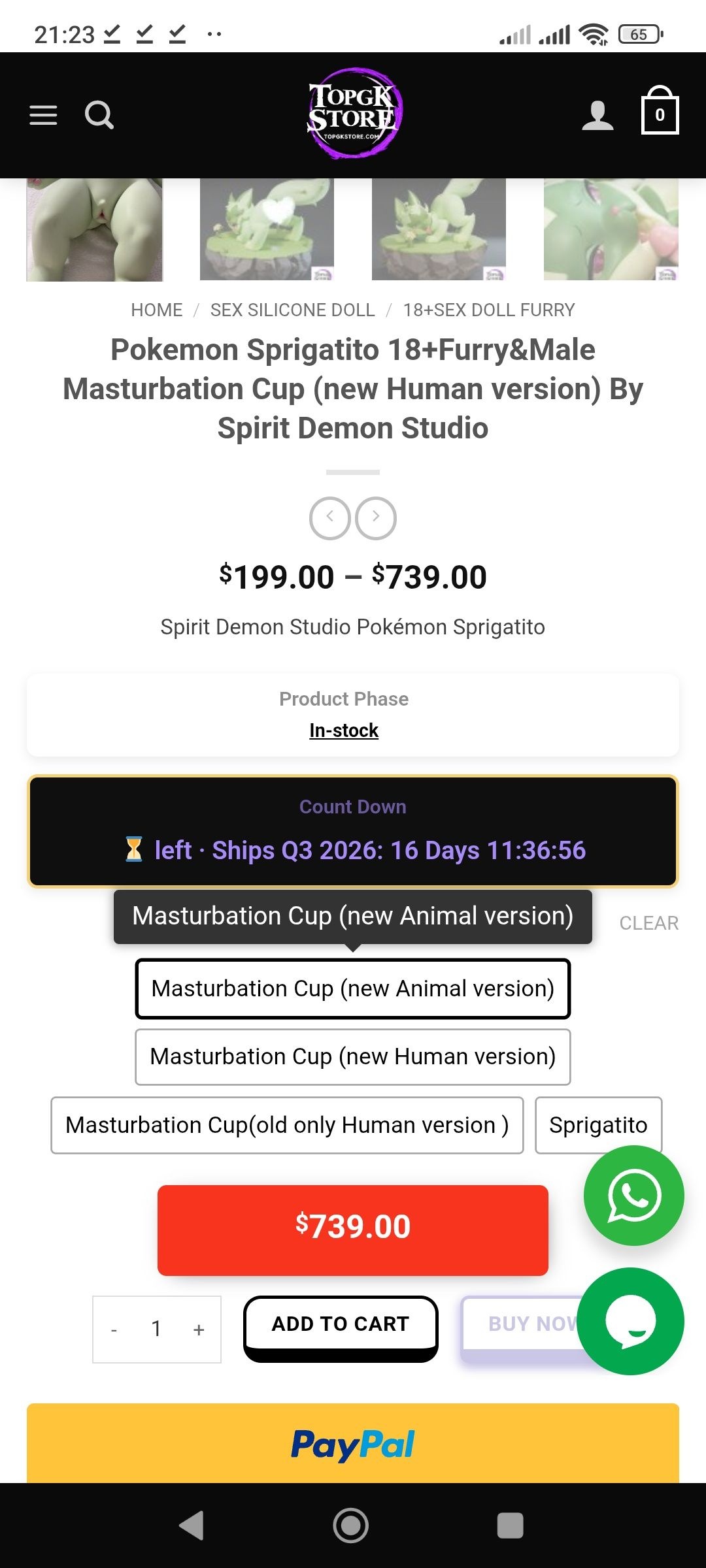706x1568 pixels.
Task: Select Masturbation Cup (new Human version) option
Action: coord(353,1057)
